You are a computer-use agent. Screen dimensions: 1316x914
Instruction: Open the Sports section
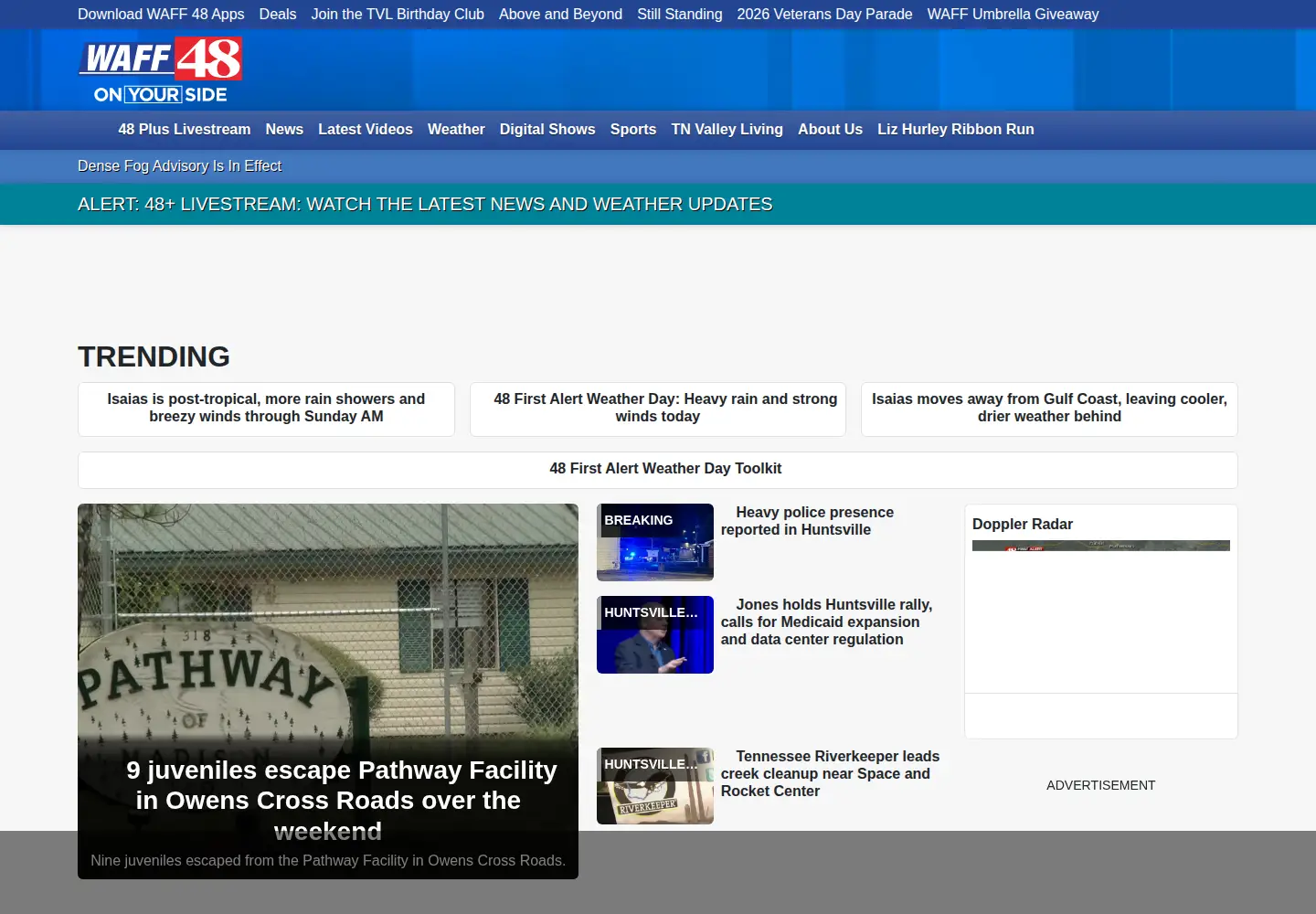click(633, 130)
